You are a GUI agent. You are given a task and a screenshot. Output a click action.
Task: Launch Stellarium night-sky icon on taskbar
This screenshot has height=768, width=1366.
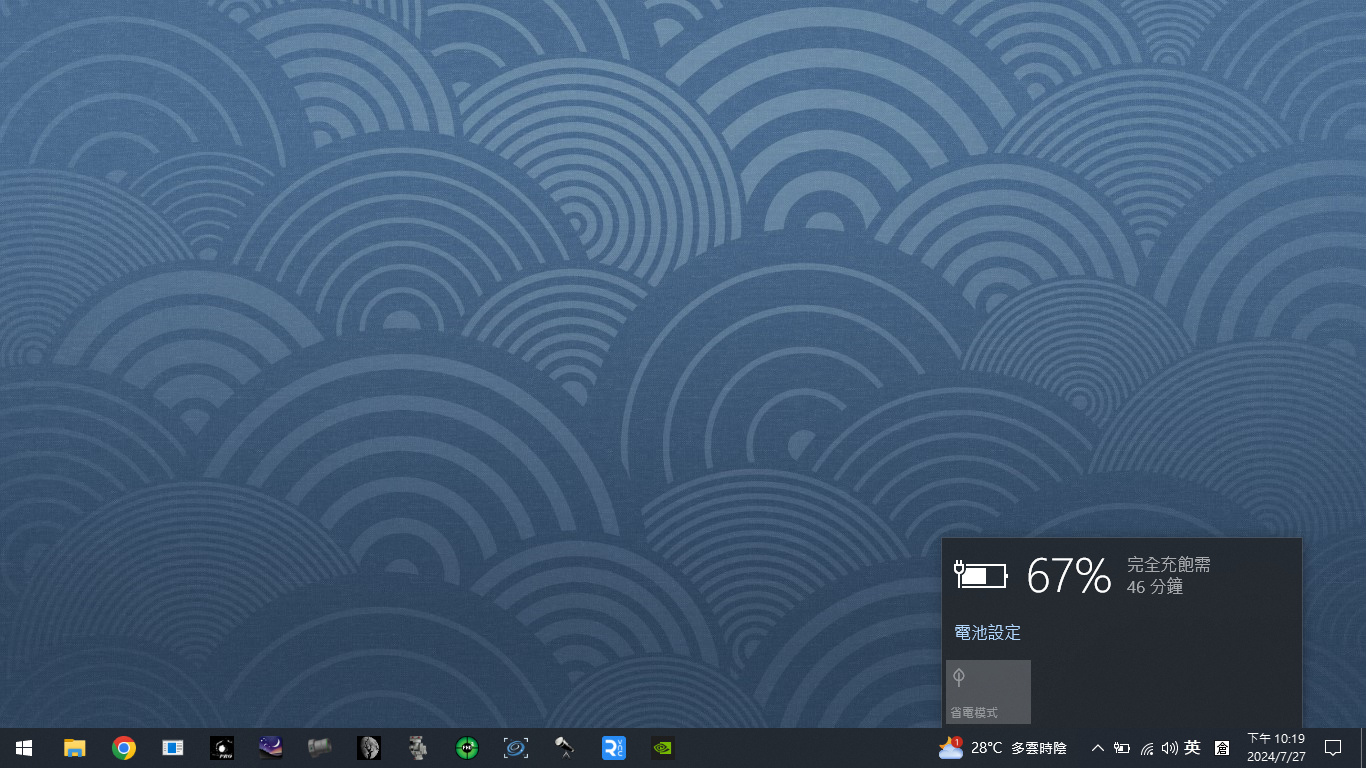click(x=270, y=748)
